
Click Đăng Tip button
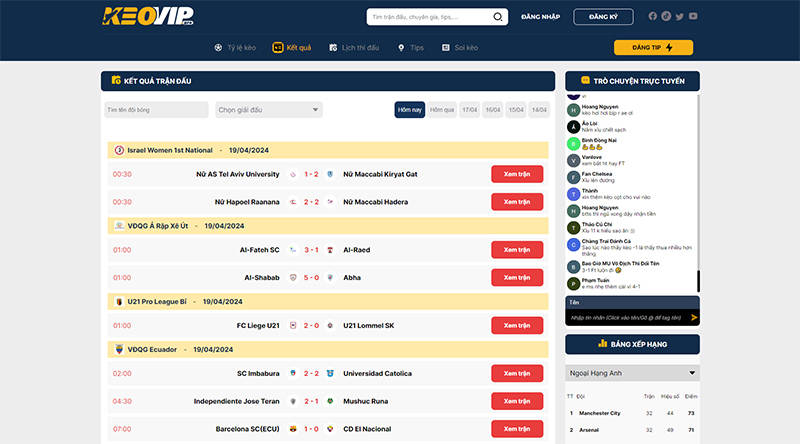653,47
